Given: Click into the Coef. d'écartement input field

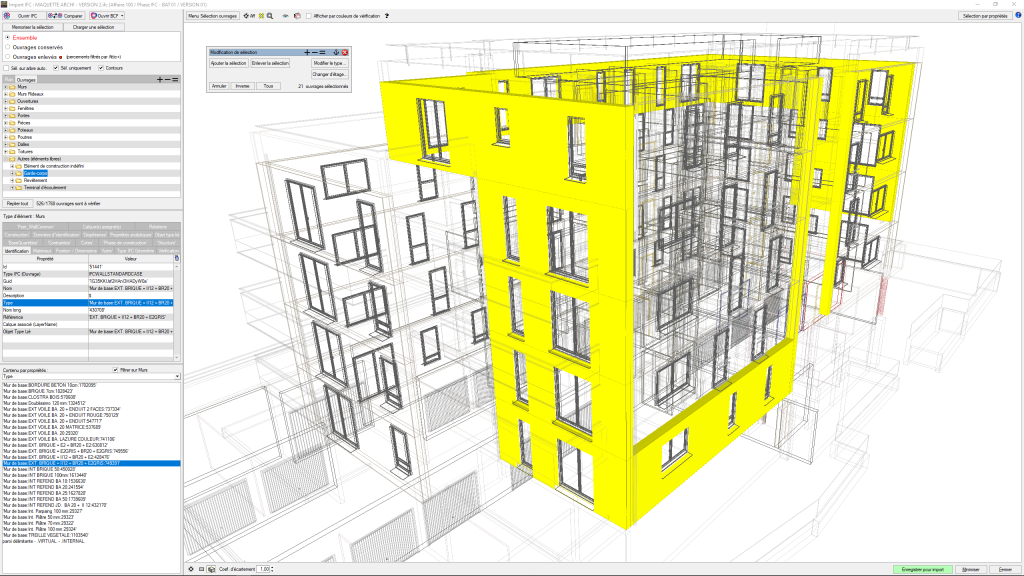Looking at the screenshot, I should click(x=265, y=569).
